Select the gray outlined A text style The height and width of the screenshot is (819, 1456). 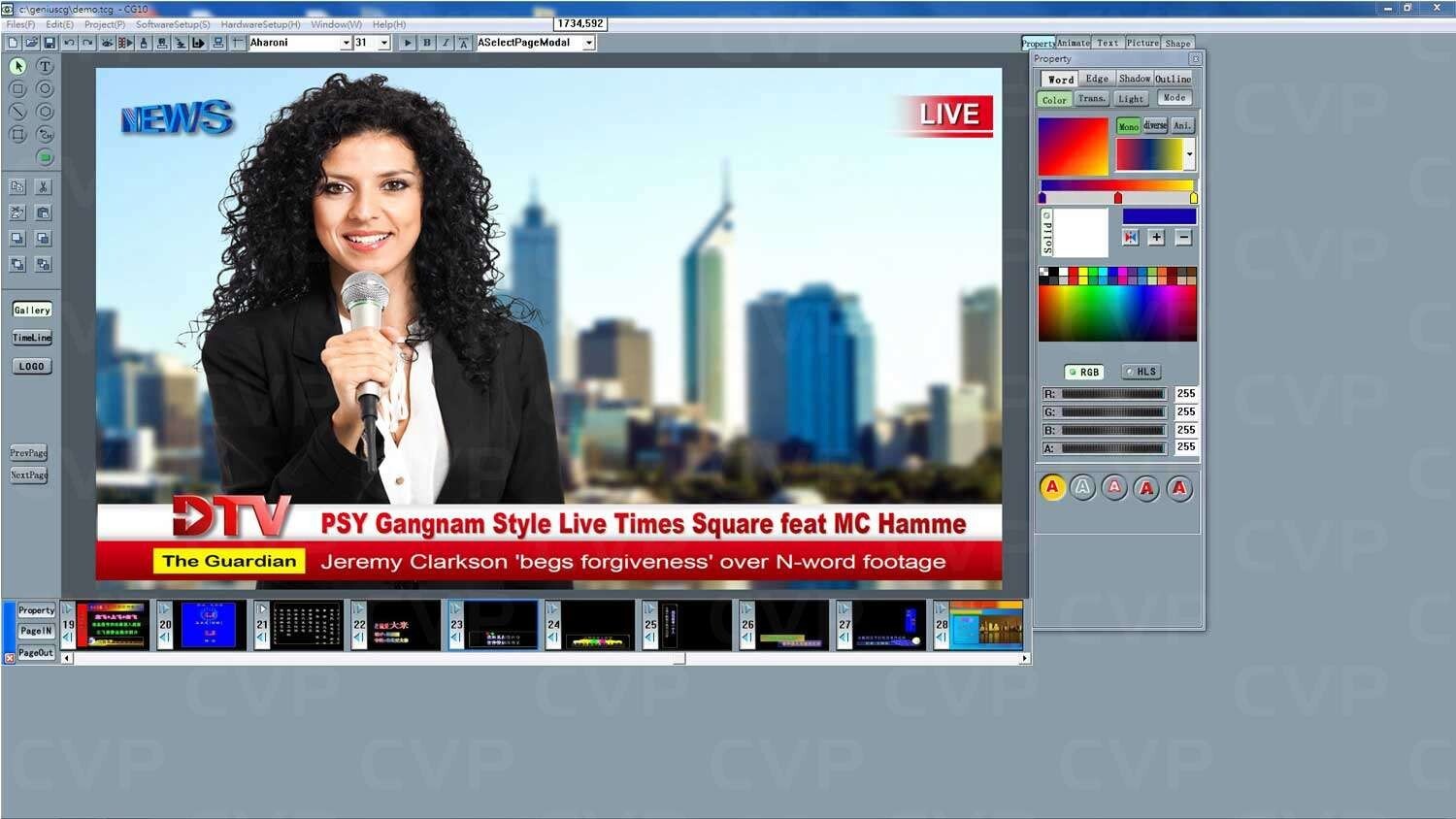[x=1083, y=487]
